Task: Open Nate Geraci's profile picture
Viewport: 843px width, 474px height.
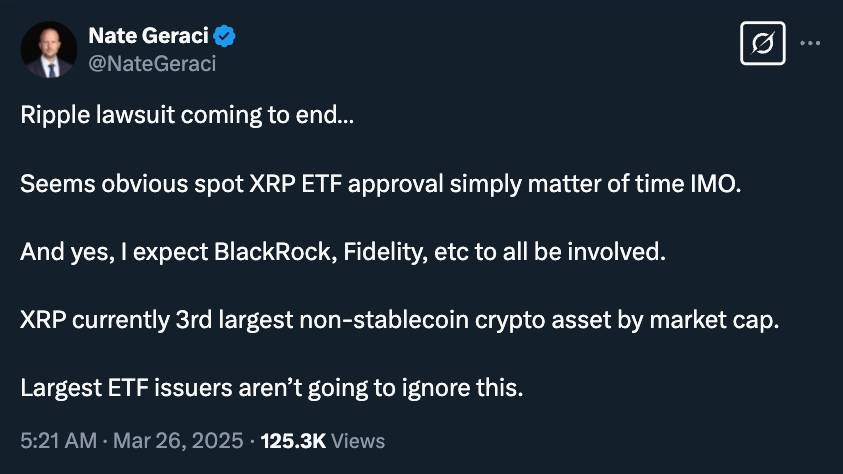Action: (x=48, y=49)
